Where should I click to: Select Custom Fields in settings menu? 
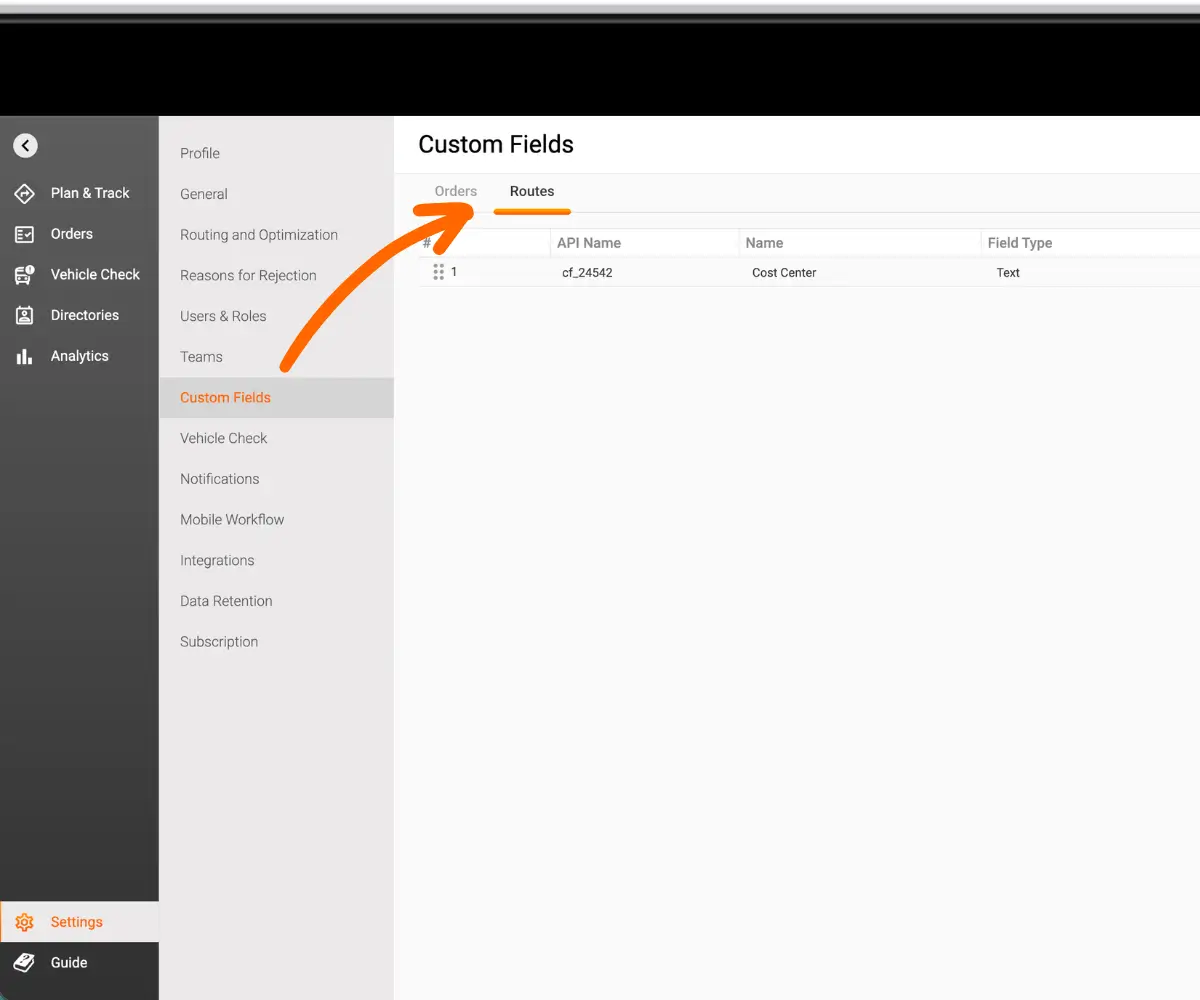276,397
